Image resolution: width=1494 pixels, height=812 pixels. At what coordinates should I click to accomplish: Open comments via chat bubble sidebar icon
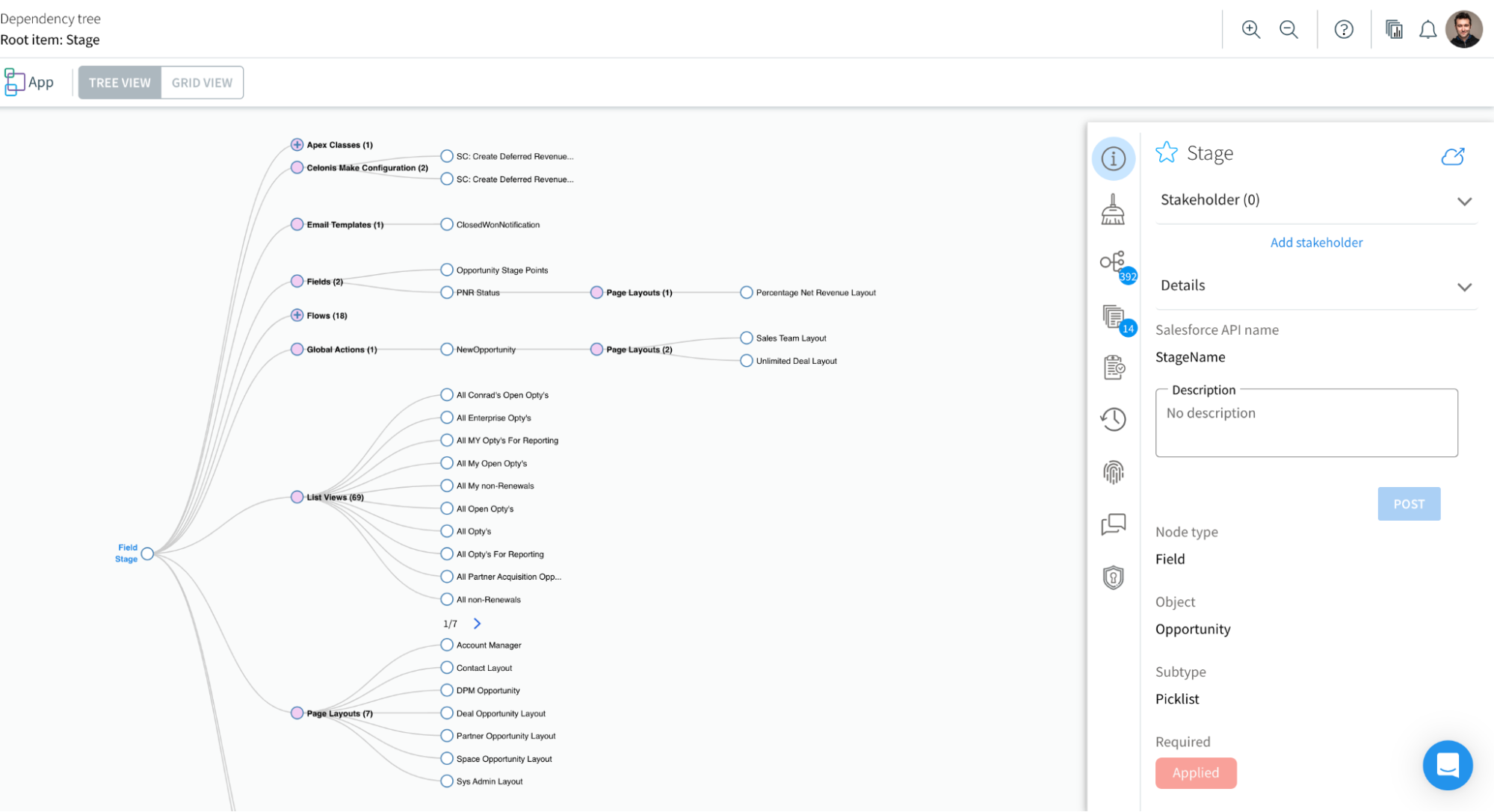(1113, 524)
